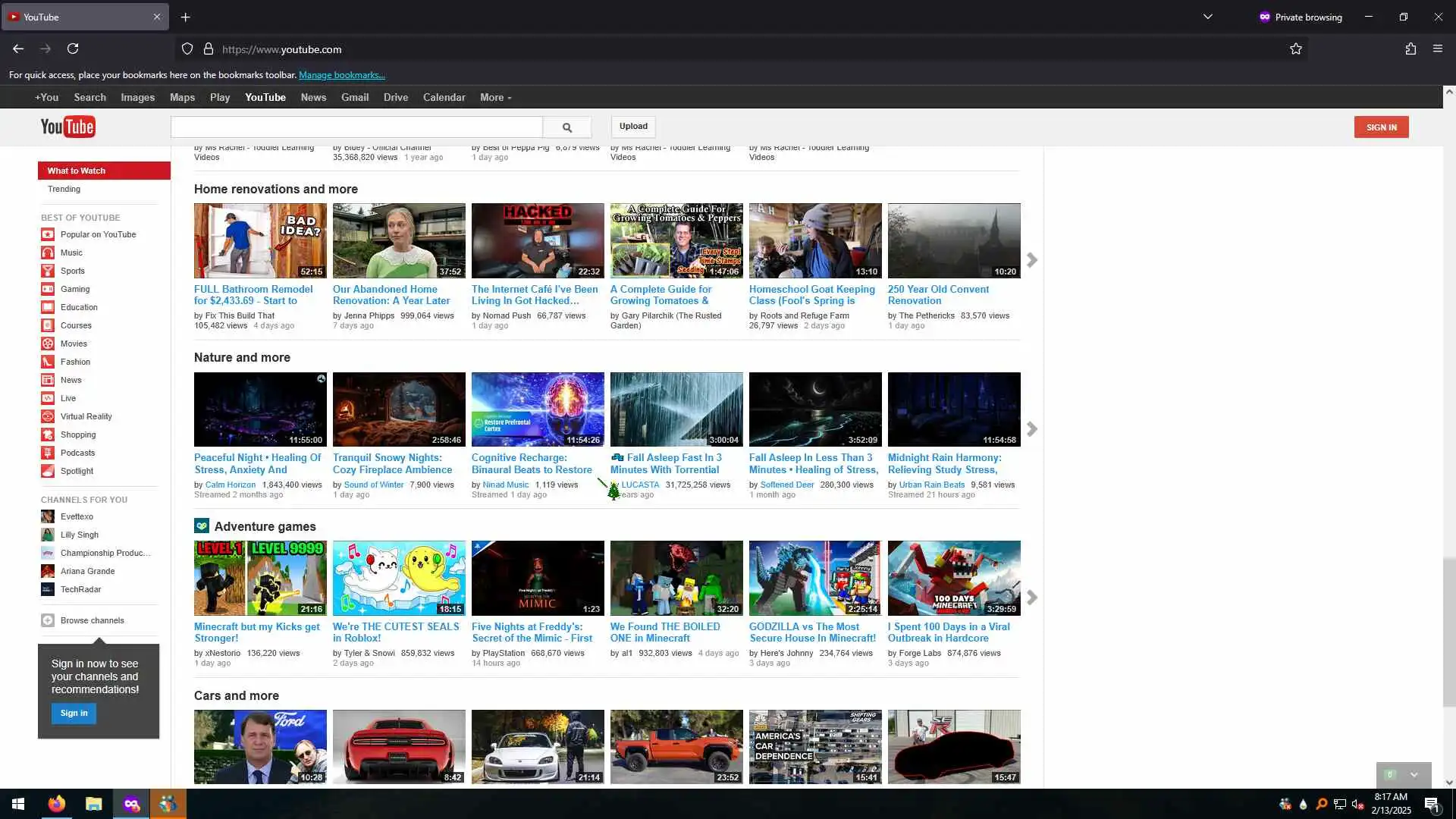Open Browse channels plus icon
The width and height of the screenshot is (1456, 819).
tap(48, 620)
